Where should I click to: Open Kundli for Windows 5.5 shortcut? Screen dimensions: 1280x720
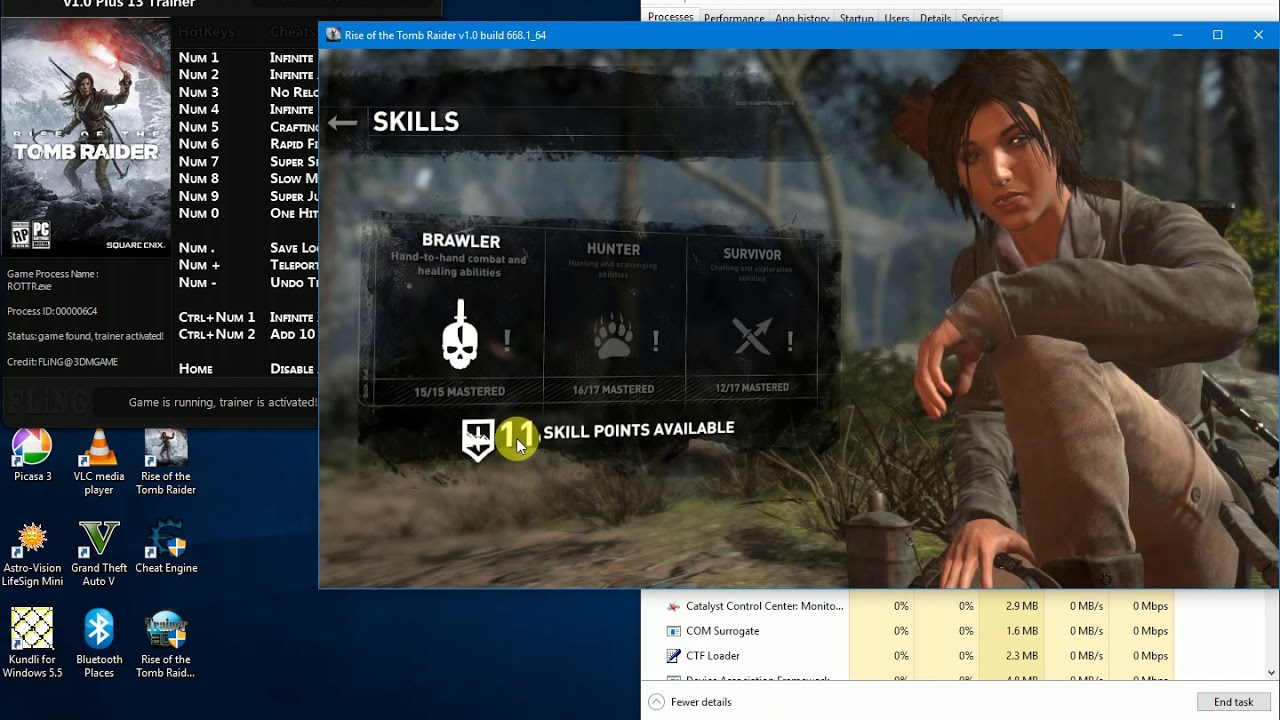(32, 644)
